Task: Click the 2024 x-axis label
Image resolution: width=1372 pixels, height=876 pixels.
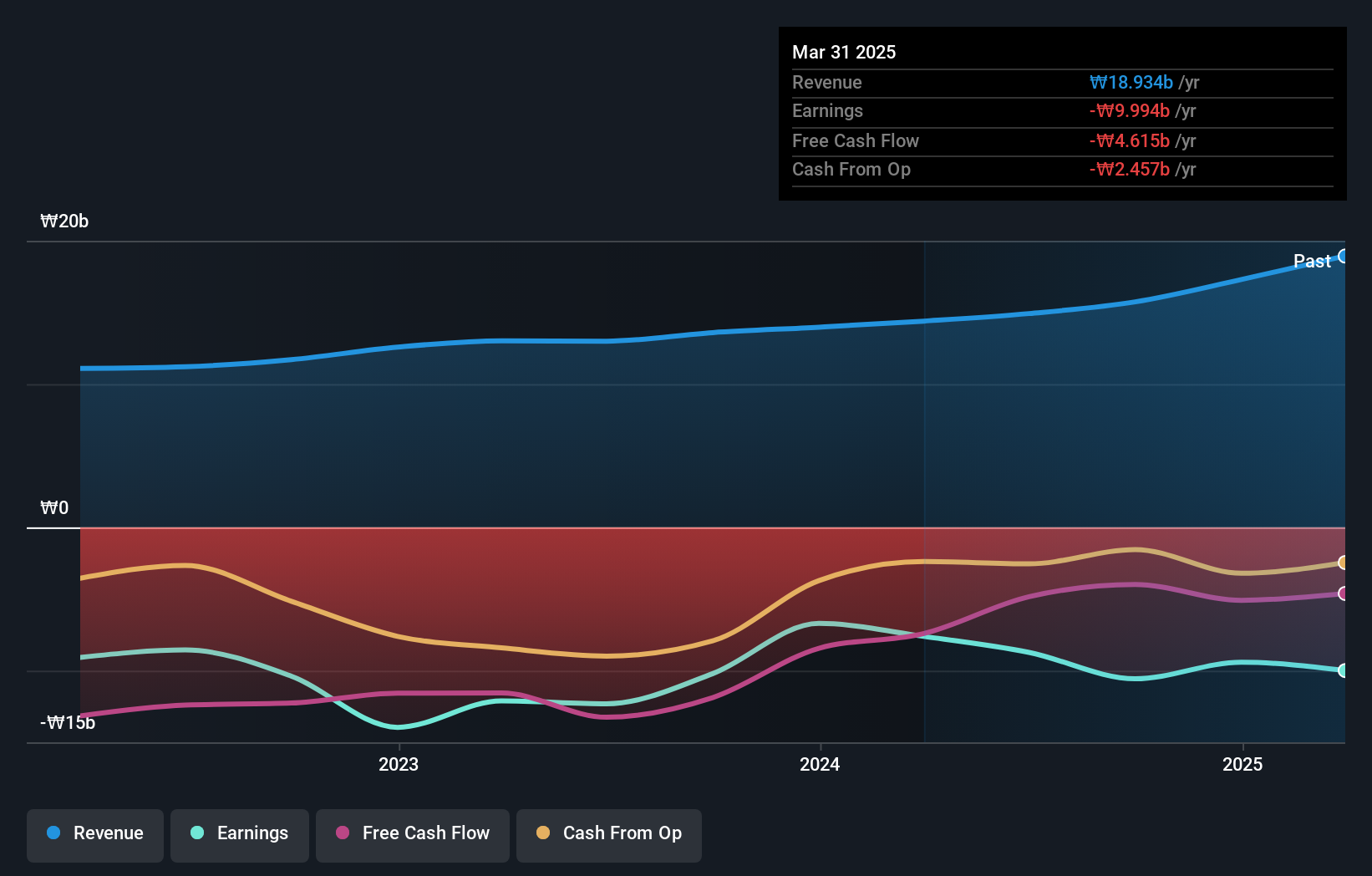Action: coord(820,764)
